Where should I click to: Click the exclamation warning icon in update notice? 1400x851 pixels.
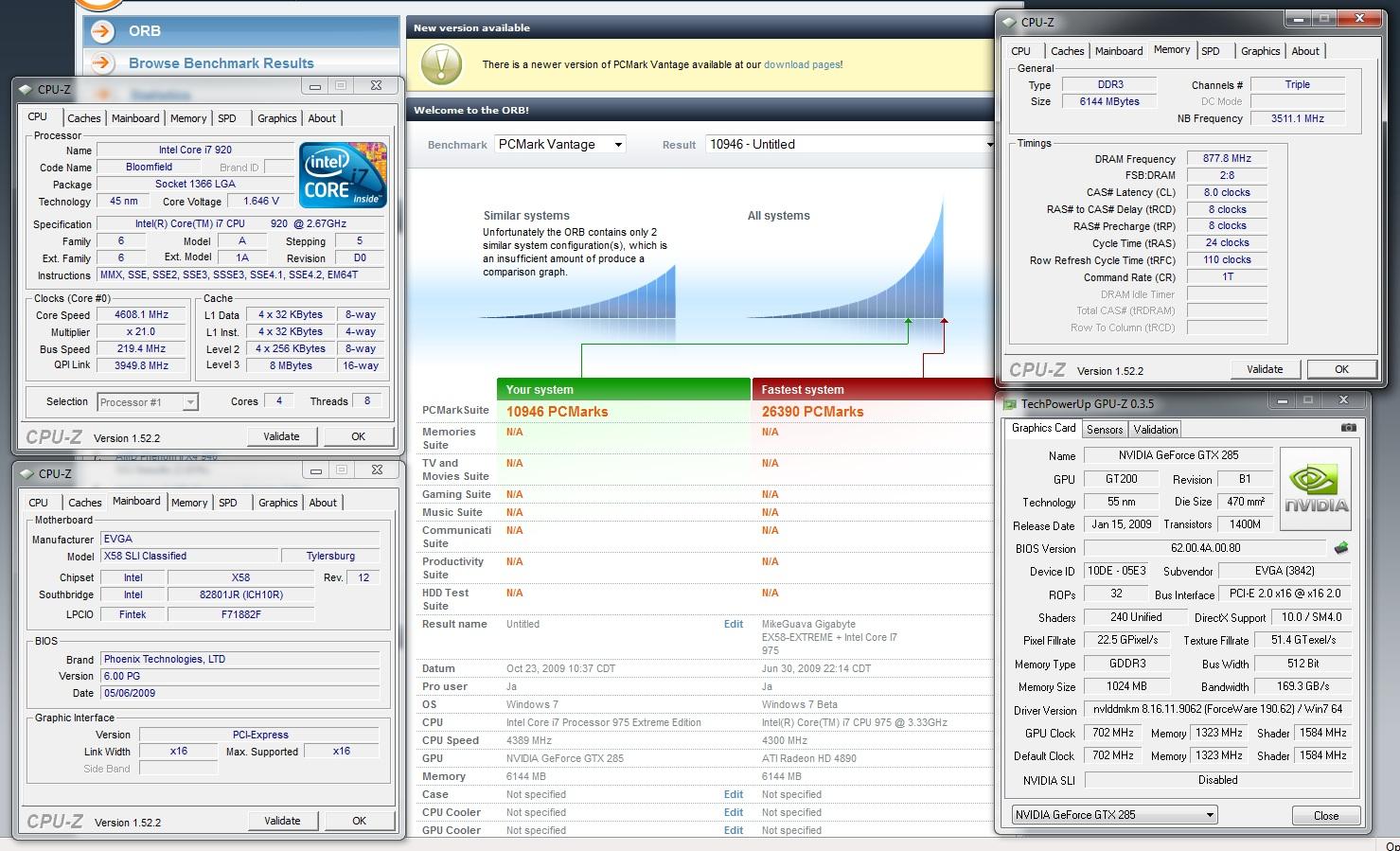coord(440,65)
